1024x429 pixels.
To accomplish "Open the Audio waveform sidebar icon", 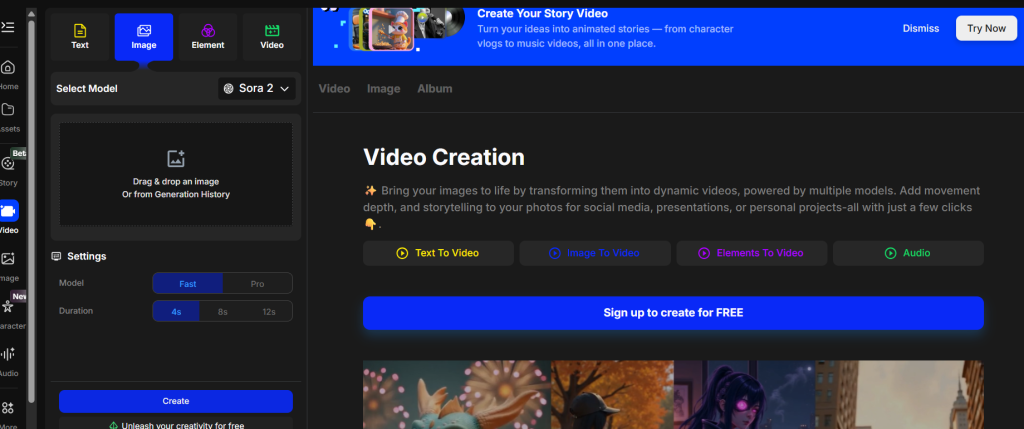I will pos(8,354).
